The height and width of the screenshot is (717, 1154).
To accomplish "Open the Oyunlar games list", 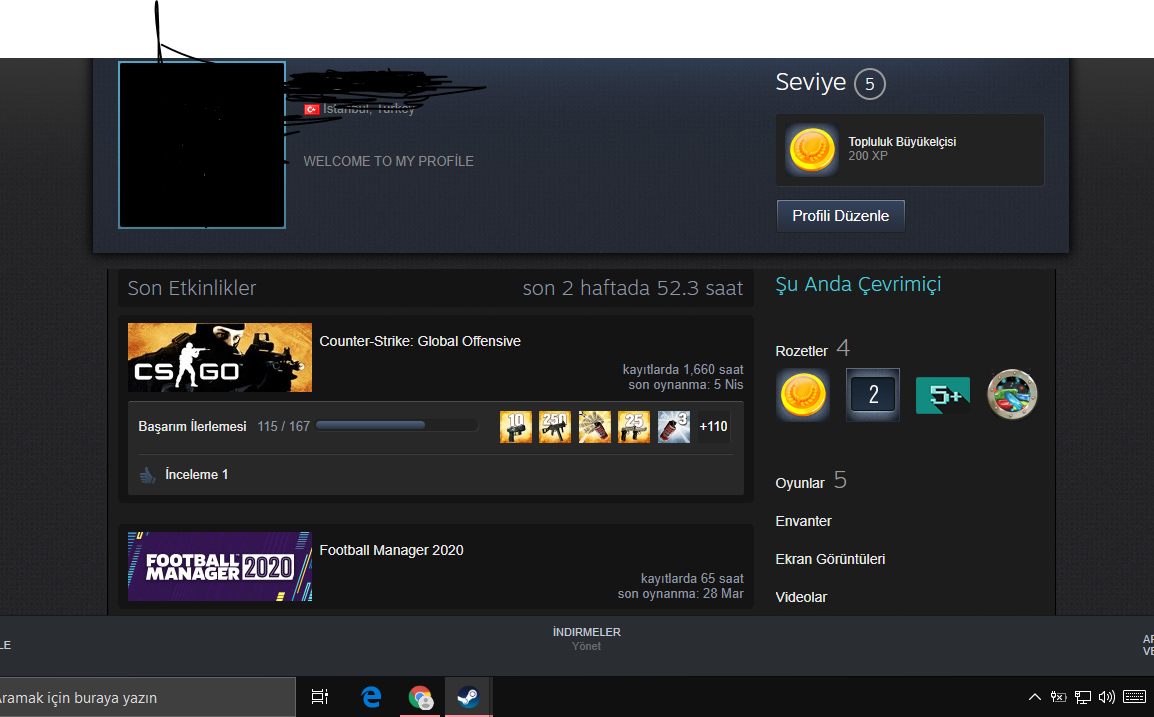I will pyautogui.click(x=800, y=484).
